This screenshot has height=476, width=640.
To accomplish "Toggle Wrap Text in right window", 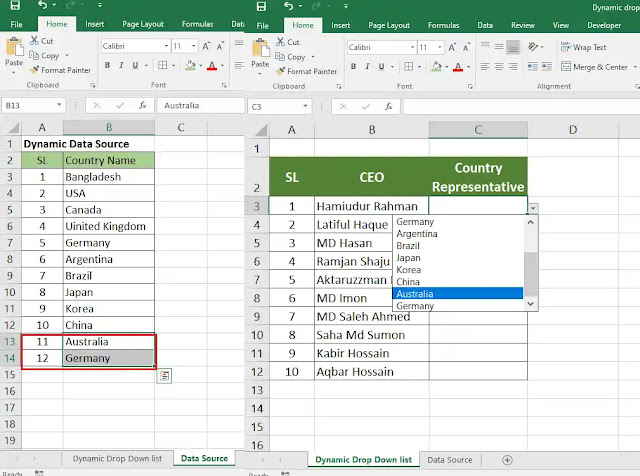I will [x=584, y=47].
